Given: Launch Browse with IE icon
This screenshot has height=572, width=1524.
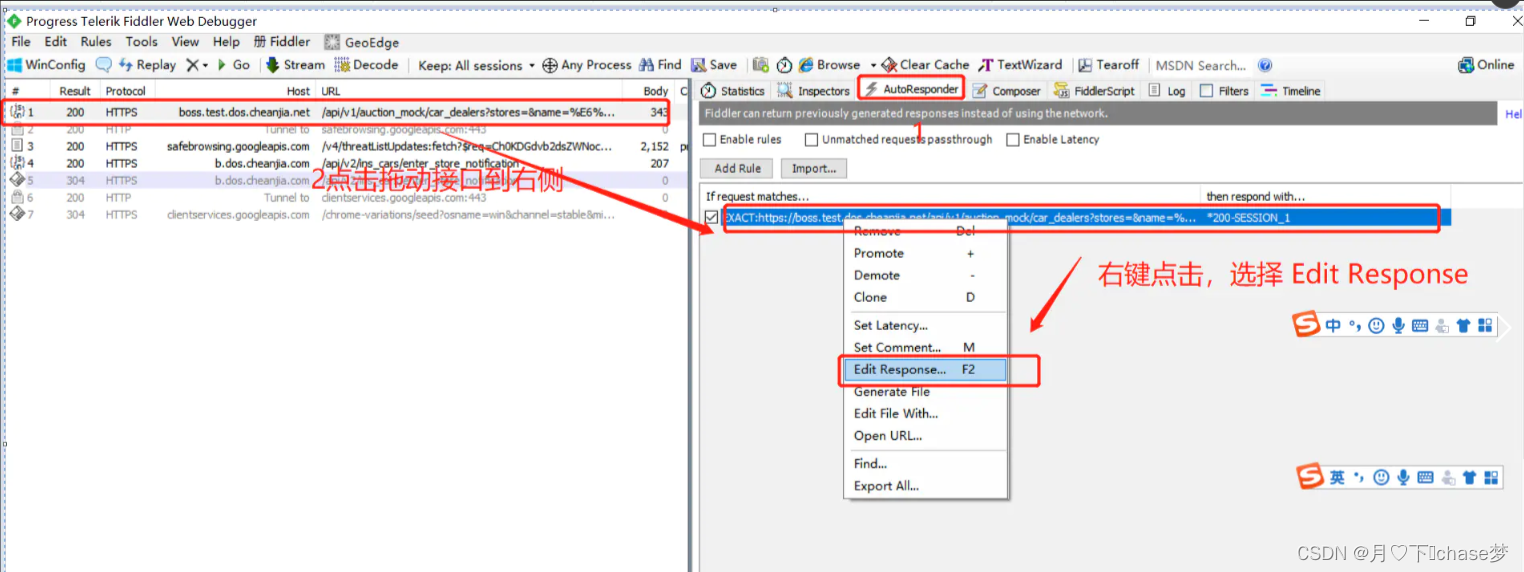Looking at the screenshot, I should coord(829,65).
